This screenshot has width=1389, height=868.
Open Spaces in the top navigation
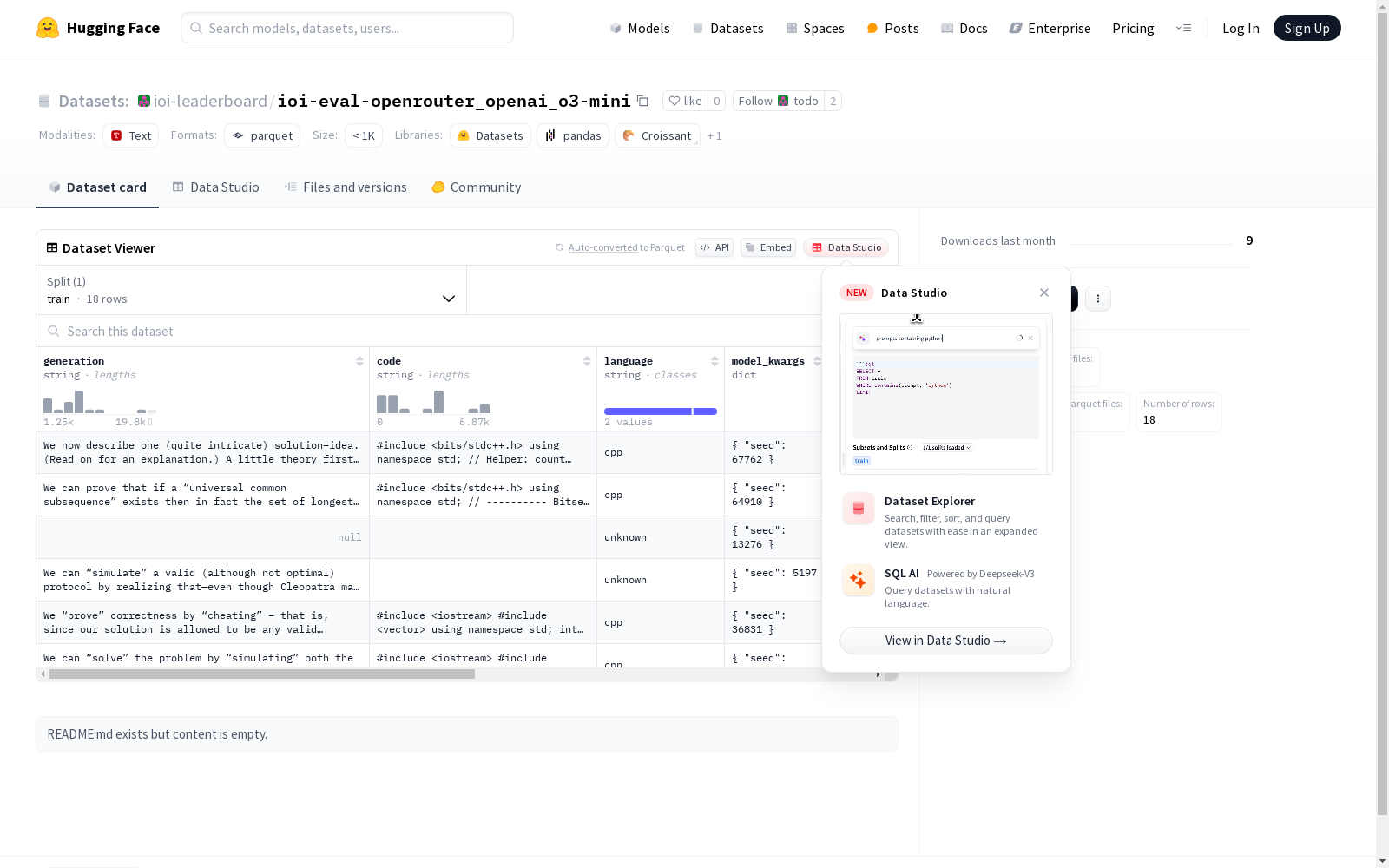pos(815,28)
